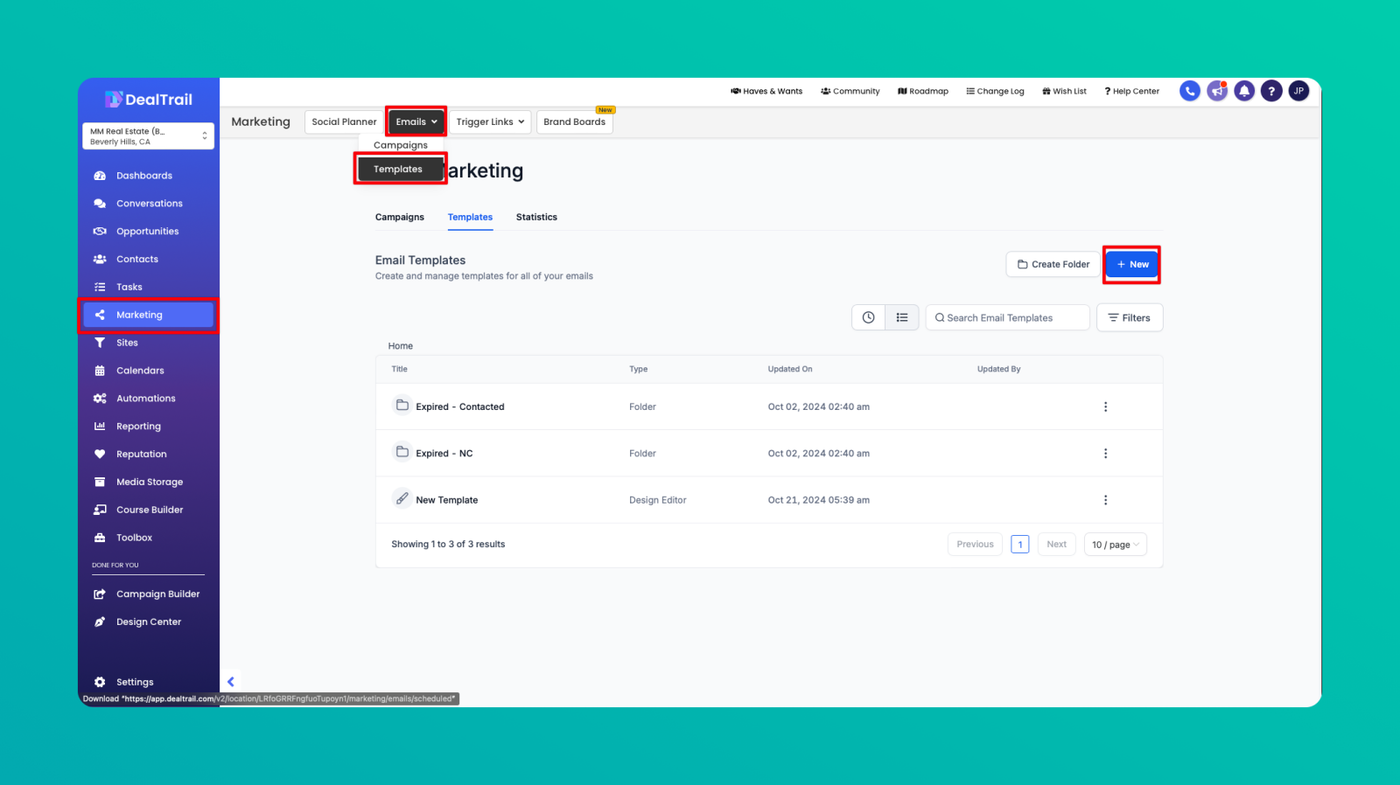
Task: Go to Automations section
Action: coord(148,398)
